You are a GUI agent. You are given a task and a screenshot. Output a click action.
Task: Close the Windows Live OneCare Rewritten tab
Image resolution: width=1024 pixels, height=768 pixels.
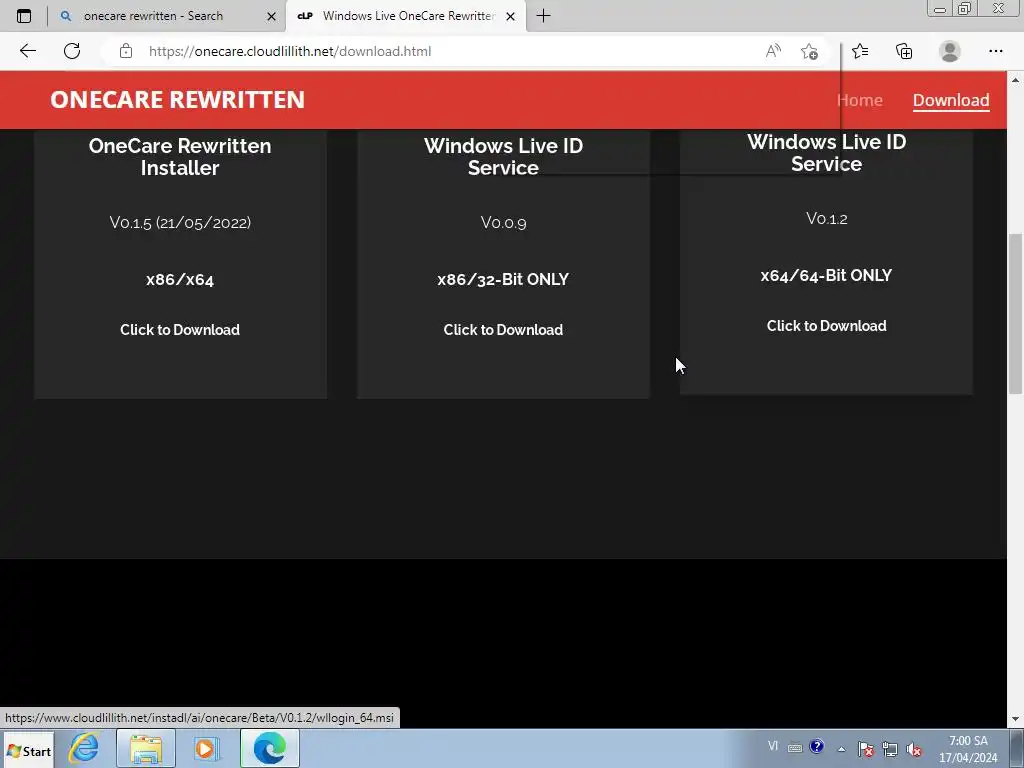[x=511, y=16]
